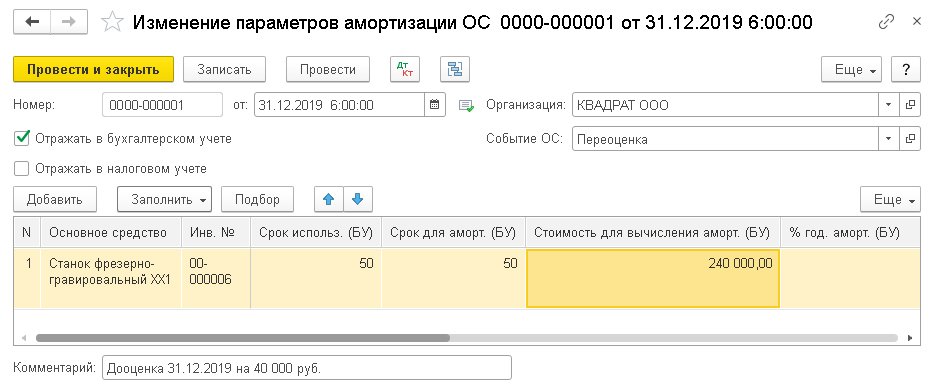Enable Отражать в налоговом учете checkbox

point(21,169)
